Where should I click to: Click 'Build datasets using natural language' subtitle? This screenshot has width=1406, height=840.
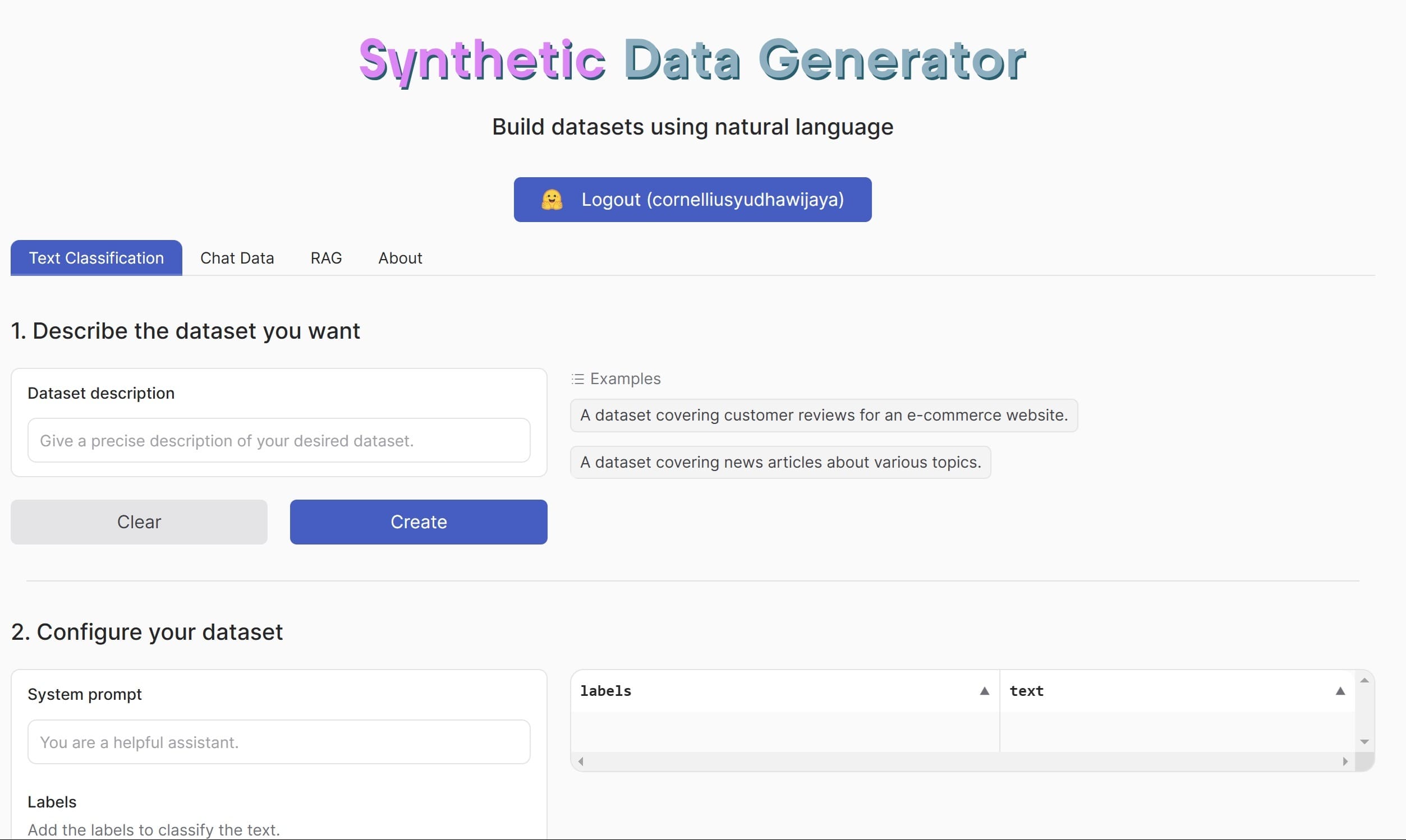pos(692,127)
